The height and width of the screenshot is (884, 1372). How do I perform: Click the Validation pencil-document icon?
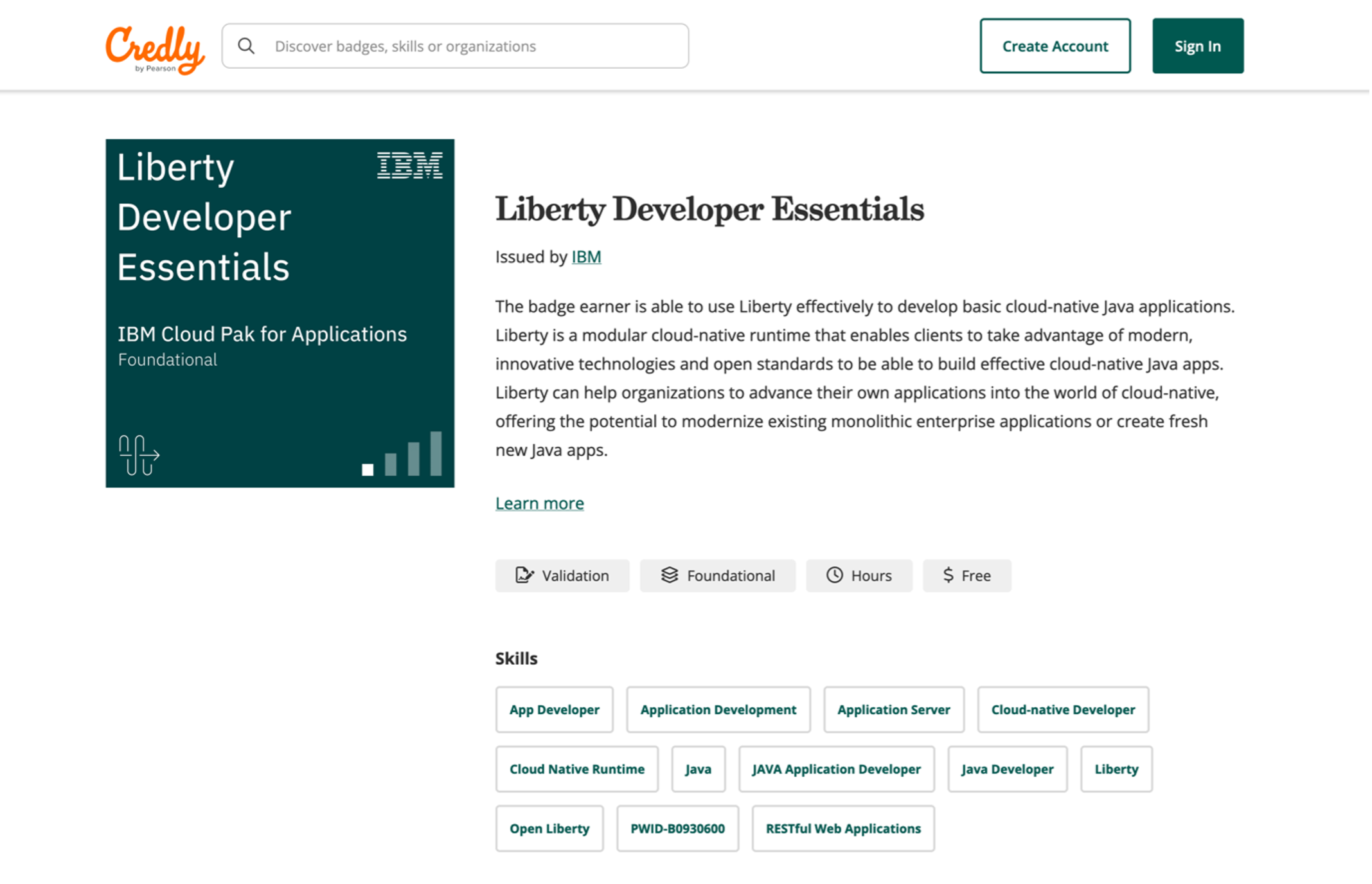point(524,575)
